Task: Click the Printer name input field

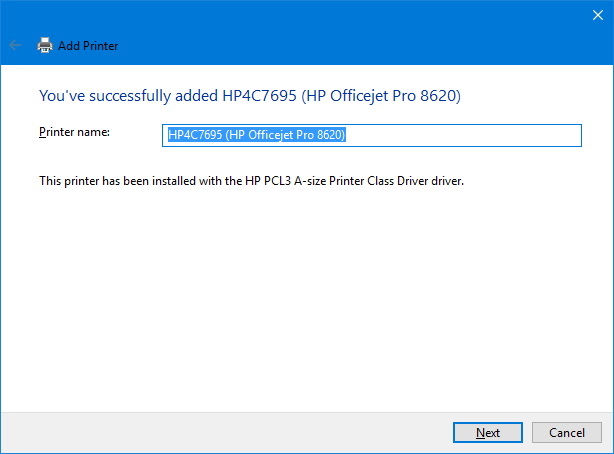Action: tap(372, 135)
